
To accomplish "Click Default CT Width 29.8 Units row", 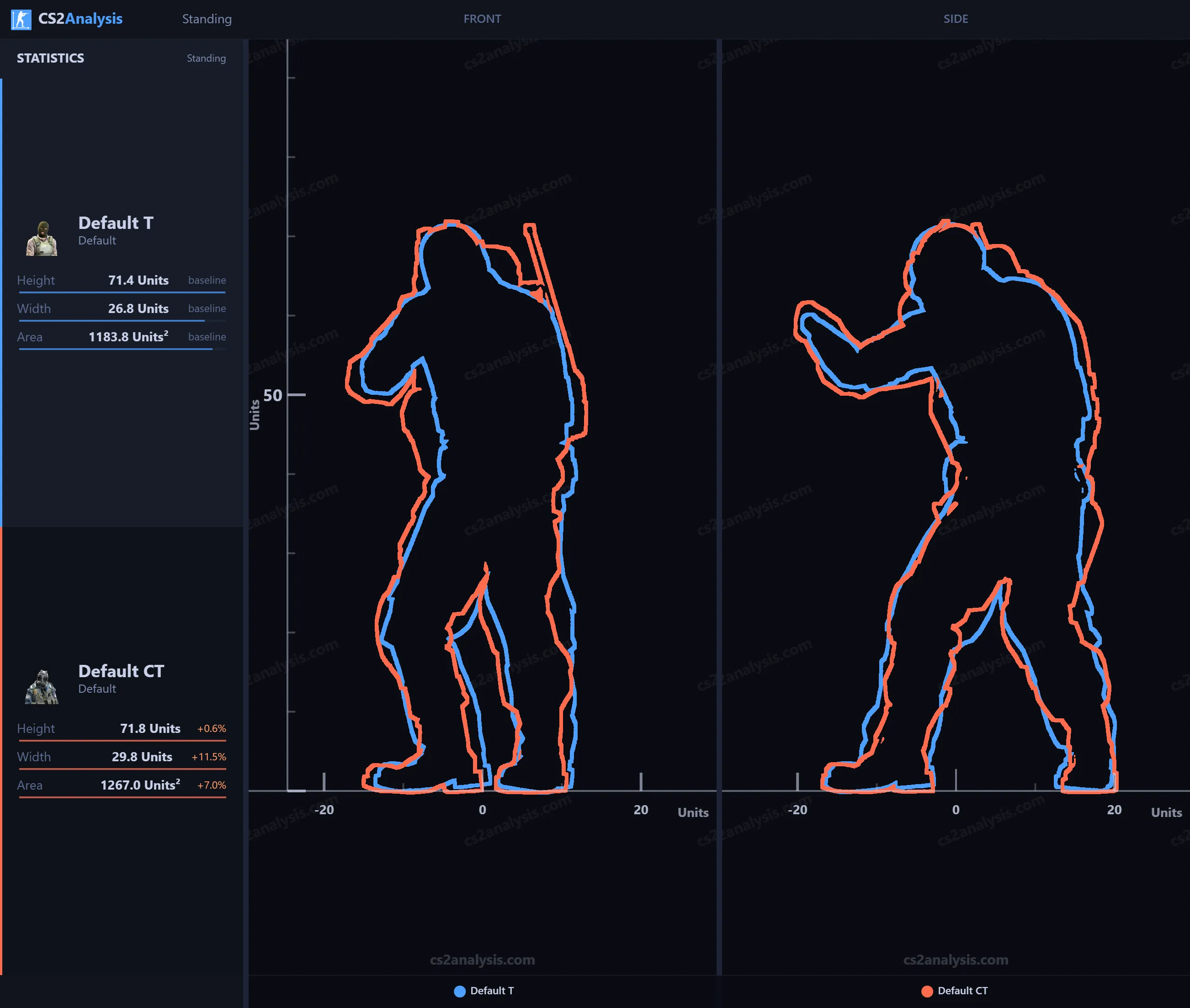I will 142,757.
